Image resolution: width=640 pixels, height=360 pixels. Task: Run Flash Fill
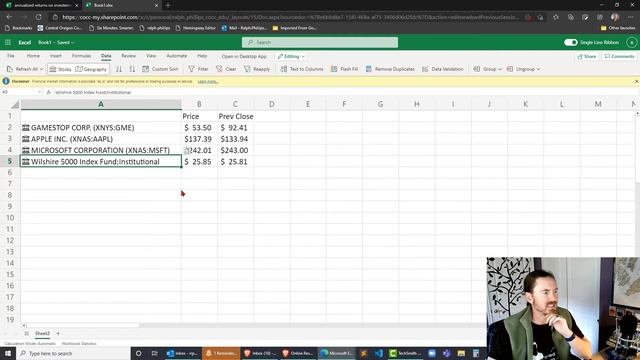[344, 69]
